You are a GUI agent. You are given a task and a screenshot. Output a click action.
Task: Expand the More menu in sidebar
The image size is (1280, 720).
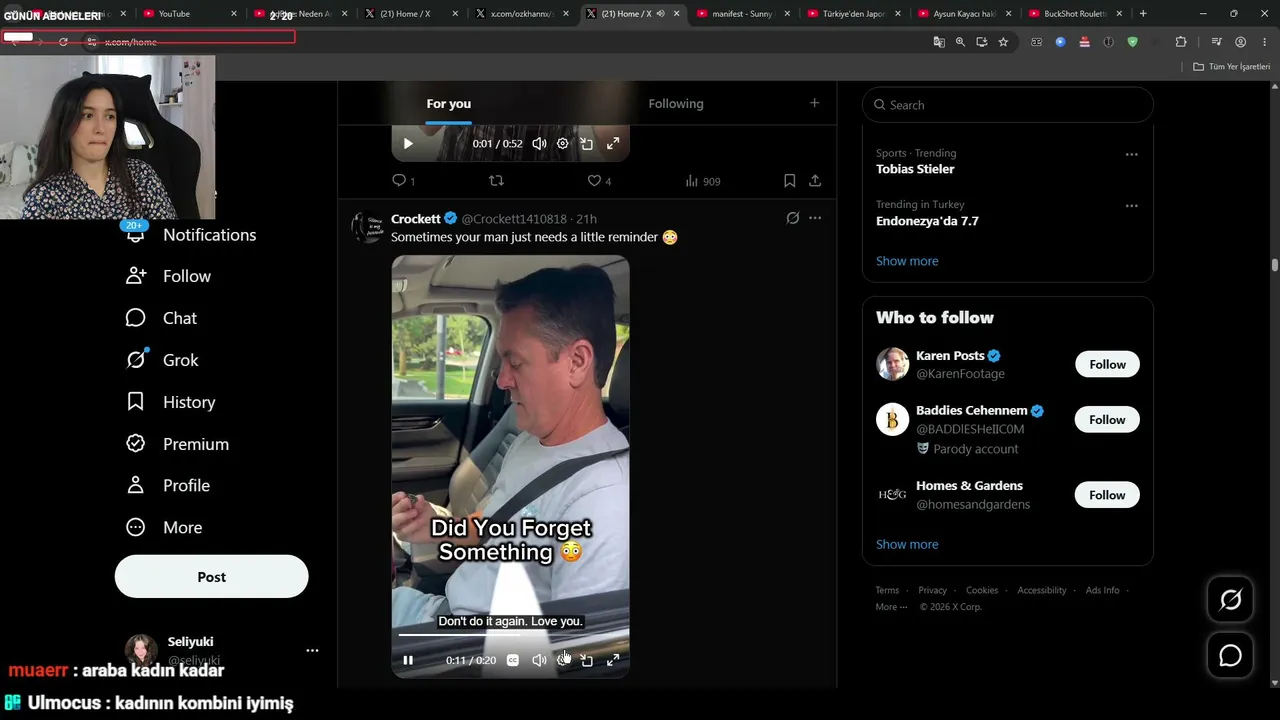(163, 527)
